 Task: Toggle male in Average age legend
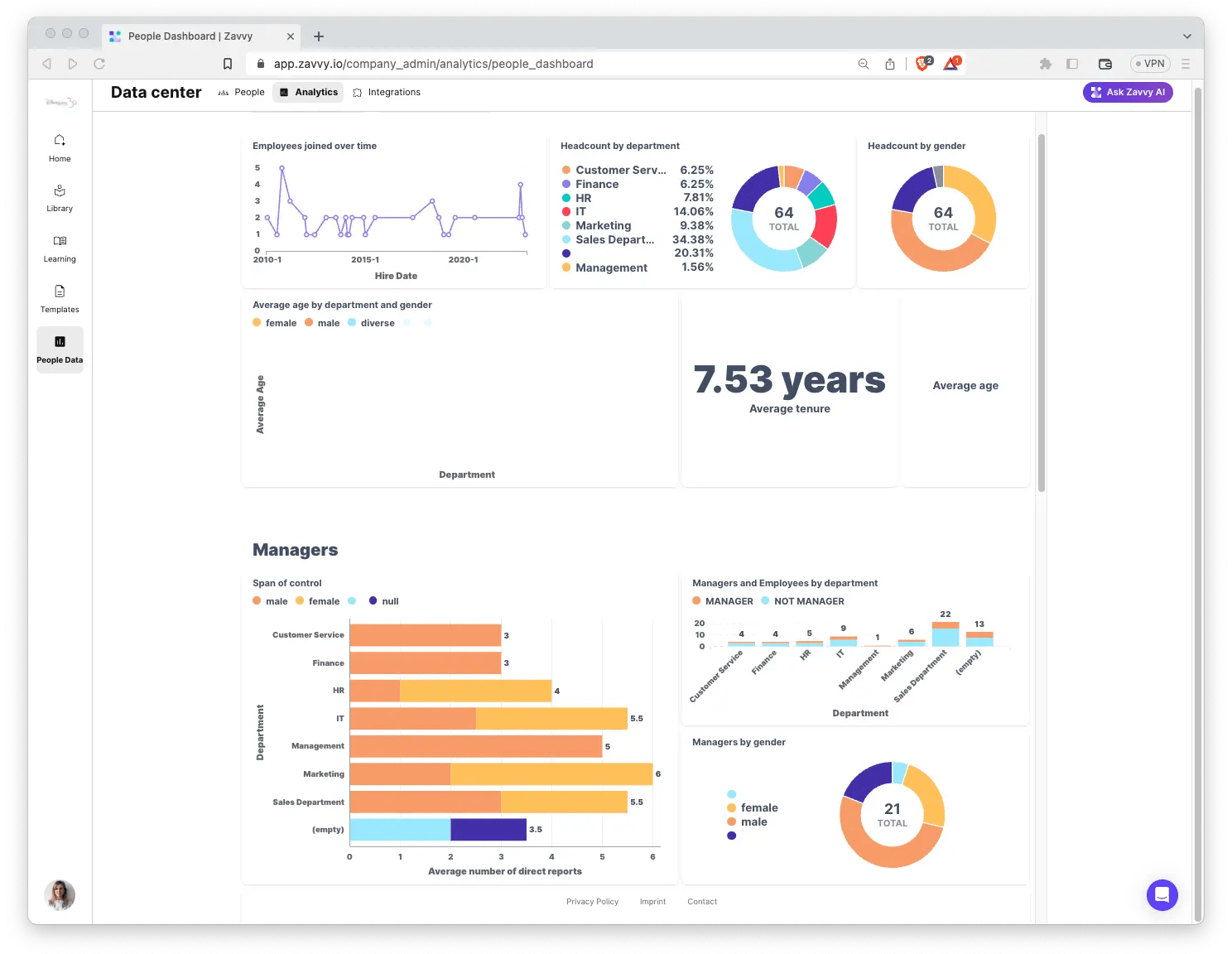click(x=322, y=323)
